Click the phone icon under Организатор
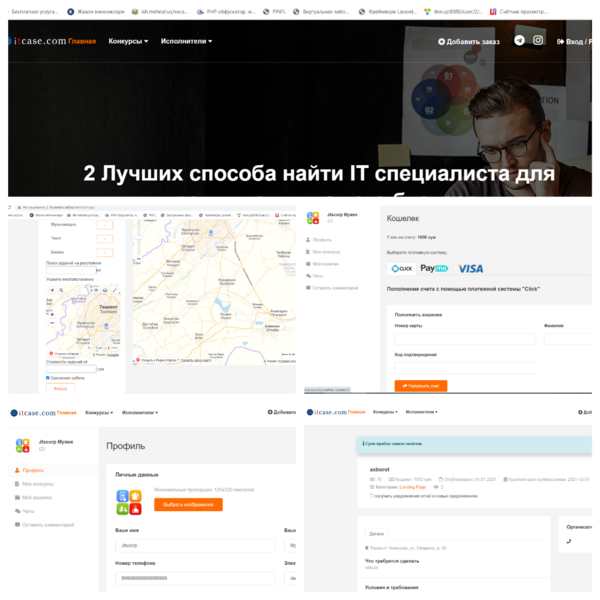This screenshot has height=600, width=600. (569, 541)
